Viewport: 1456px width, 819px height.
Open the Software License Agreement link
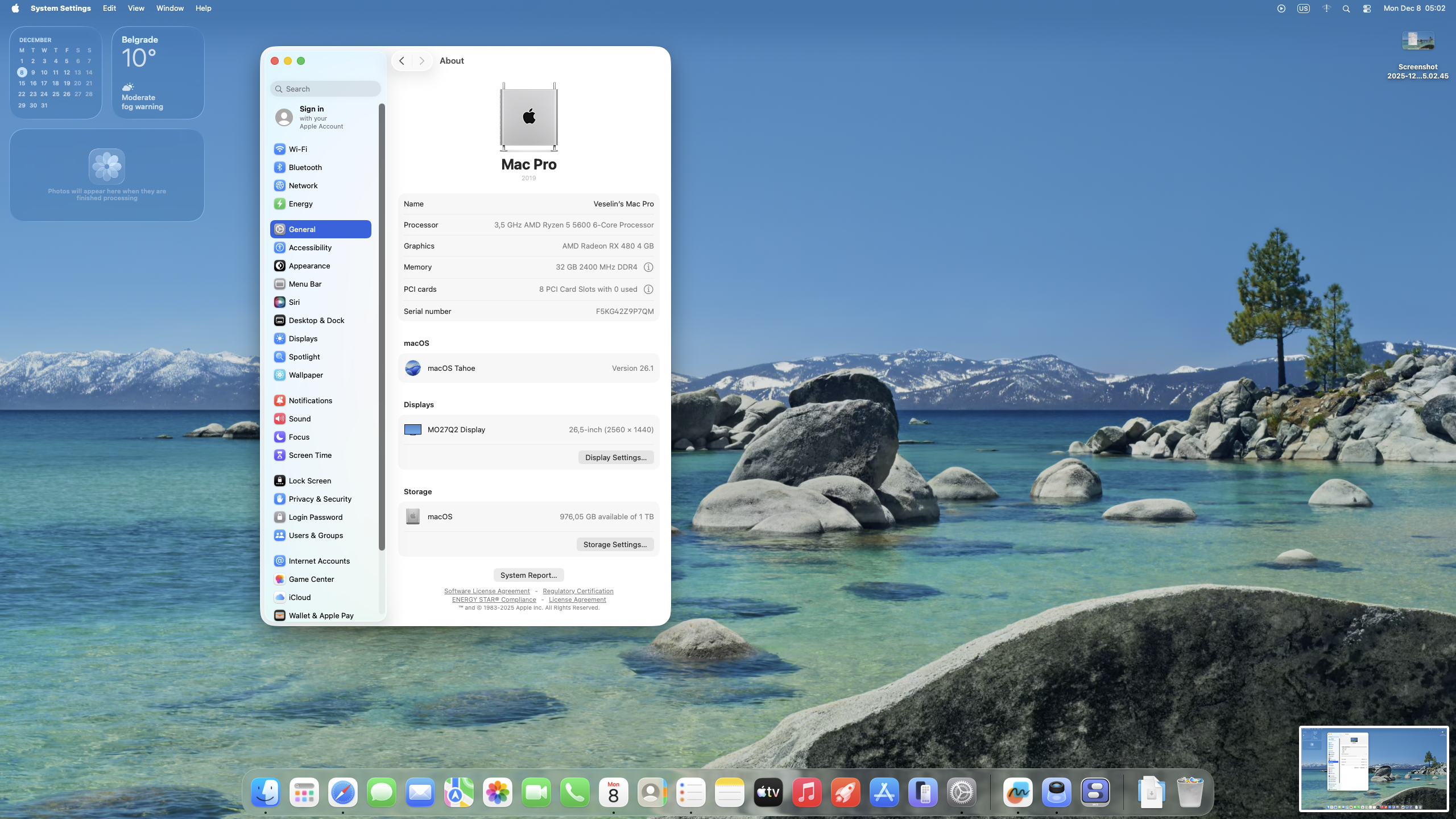pyautogui.click(x=487, y=591)
